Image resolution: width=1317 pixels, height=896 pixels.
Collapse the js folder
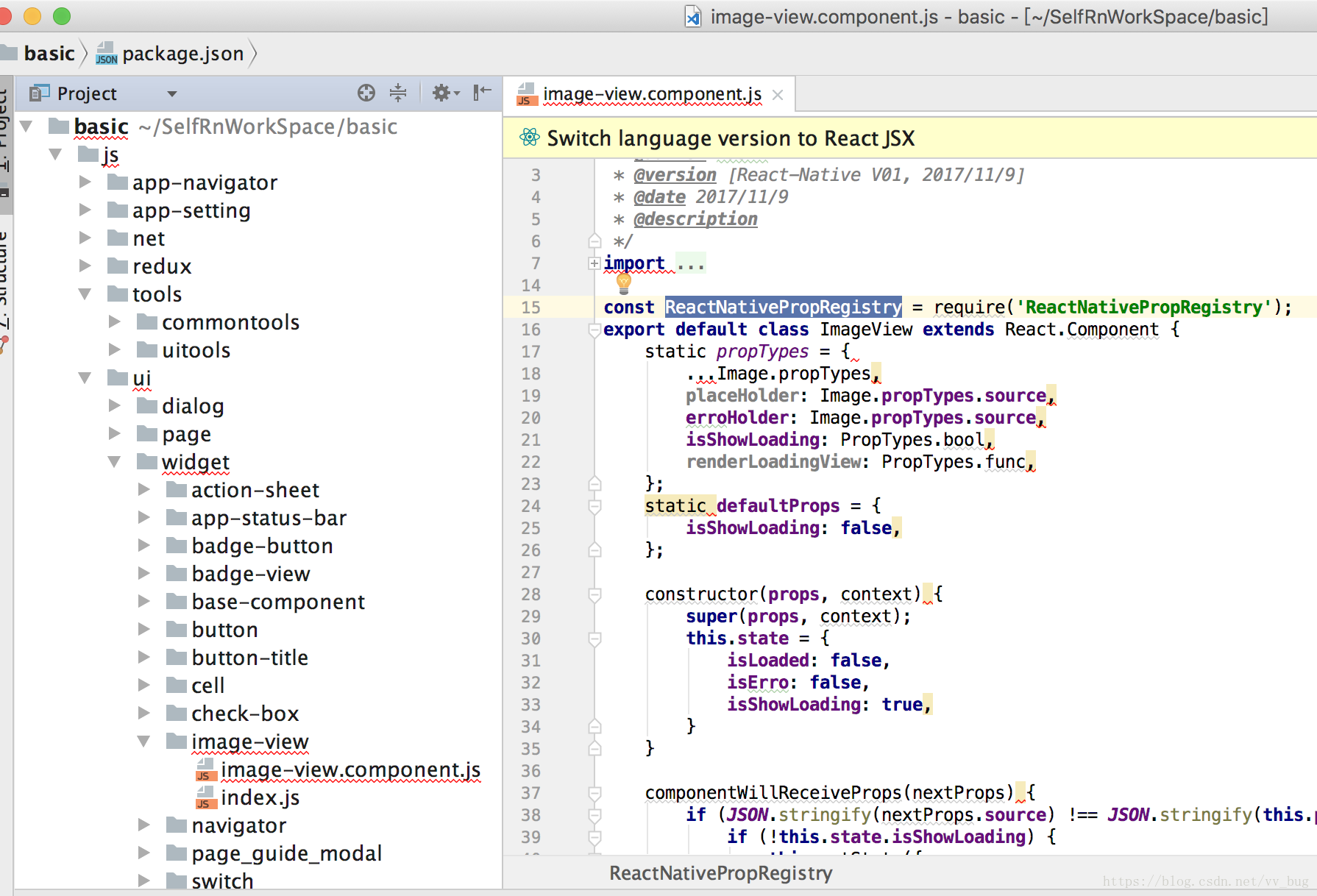(56, 154)
